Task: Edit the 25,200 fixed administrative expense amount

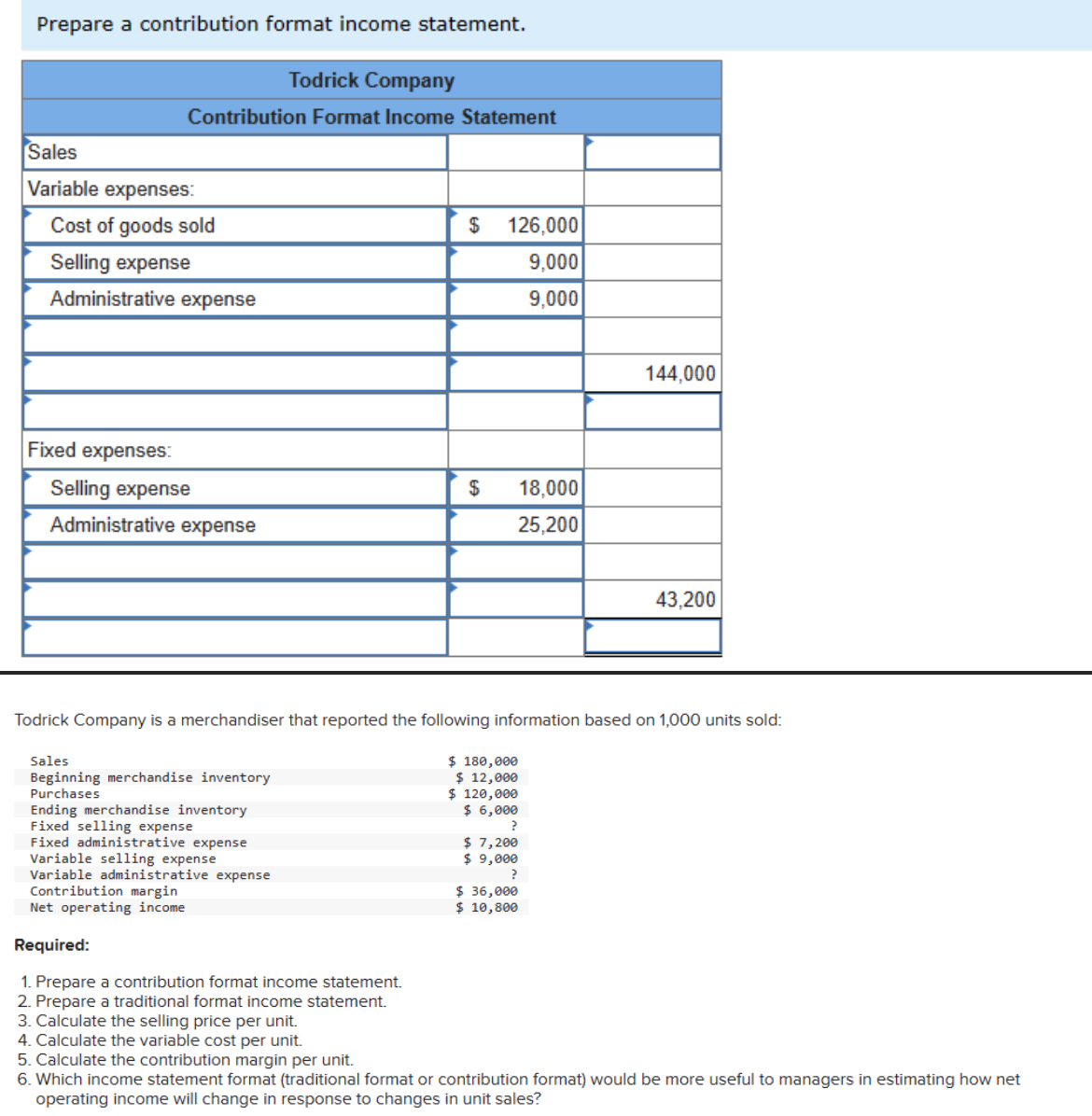Action: (514, 524)
